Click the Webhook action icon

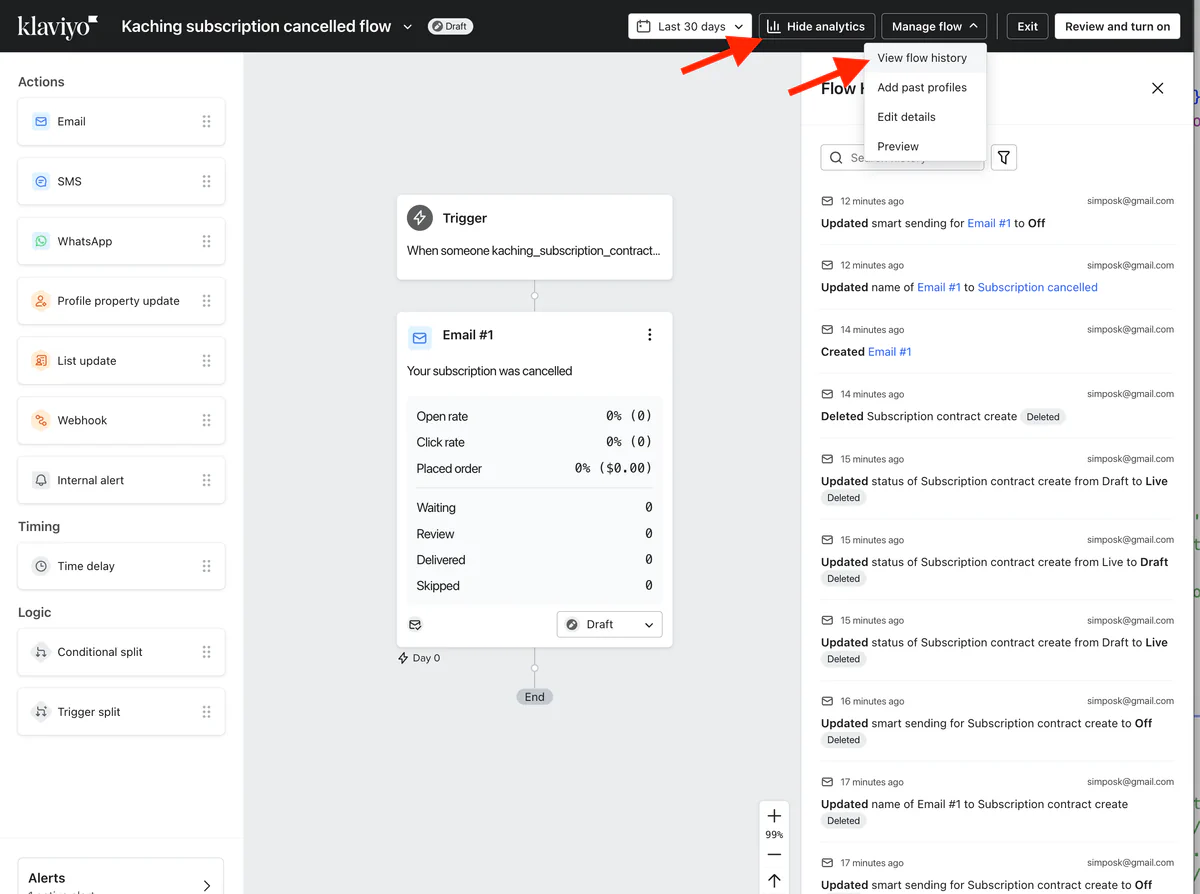coord(41,420)
